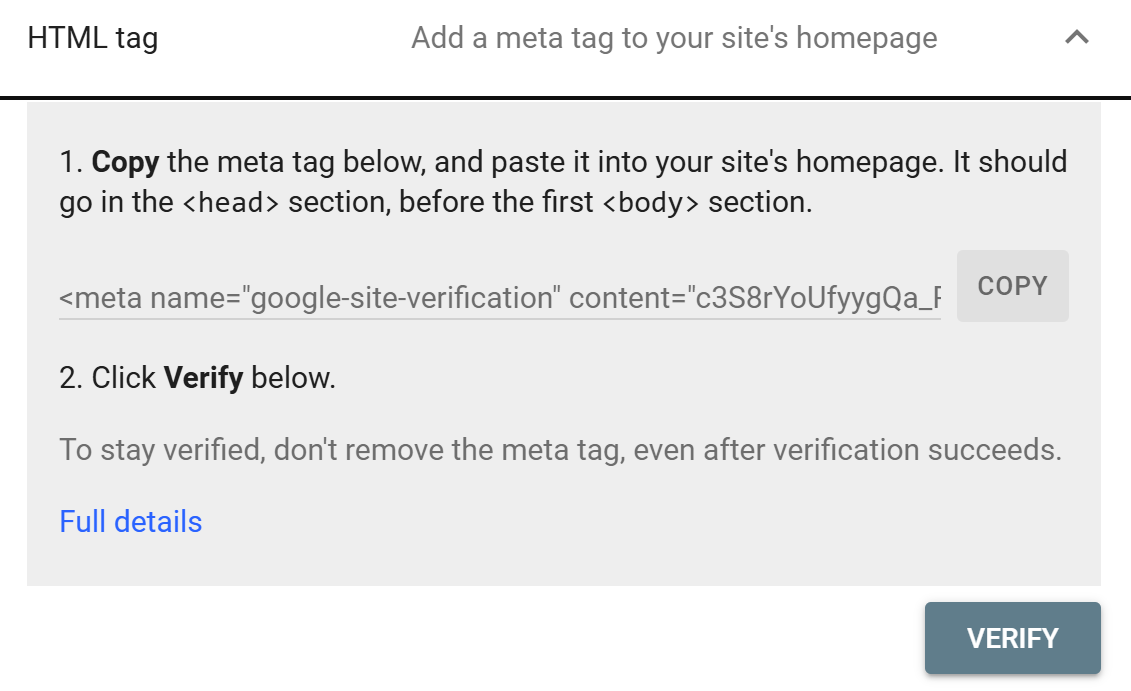This screenshot has width=1131, height=691.
Task: Click "google-site-verification" inside the meta tag
Action: 403,298
